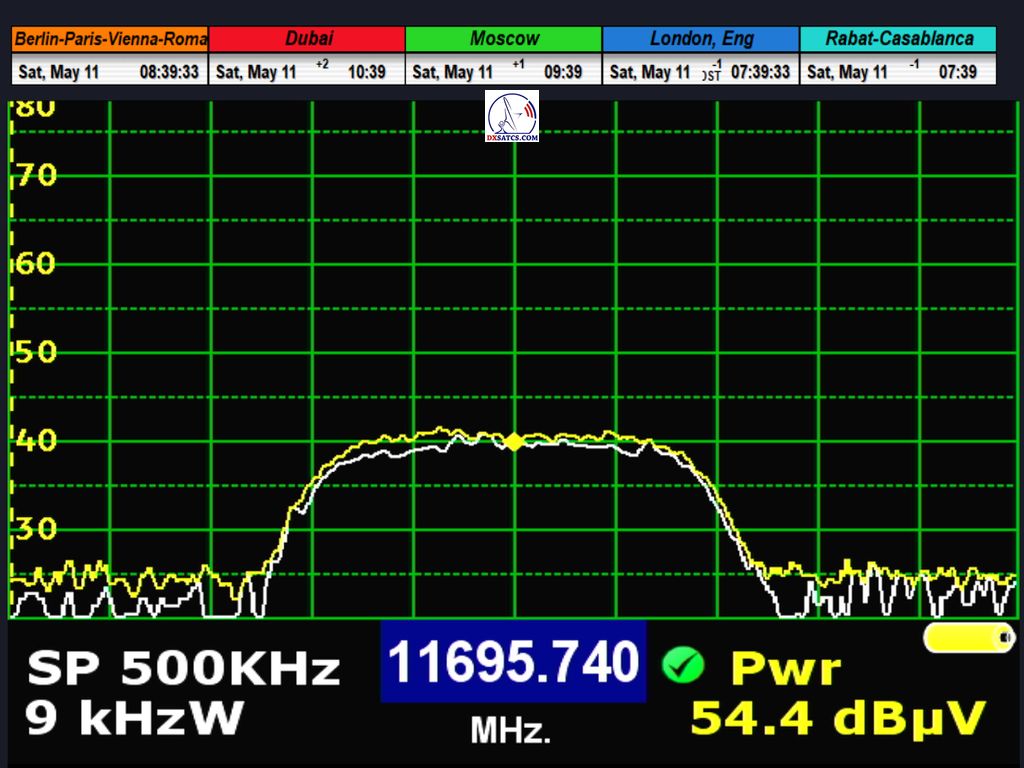Click the 54.4 dBµV power reading
Viewport: 1024px width, 768px height.
pos(838,718)
